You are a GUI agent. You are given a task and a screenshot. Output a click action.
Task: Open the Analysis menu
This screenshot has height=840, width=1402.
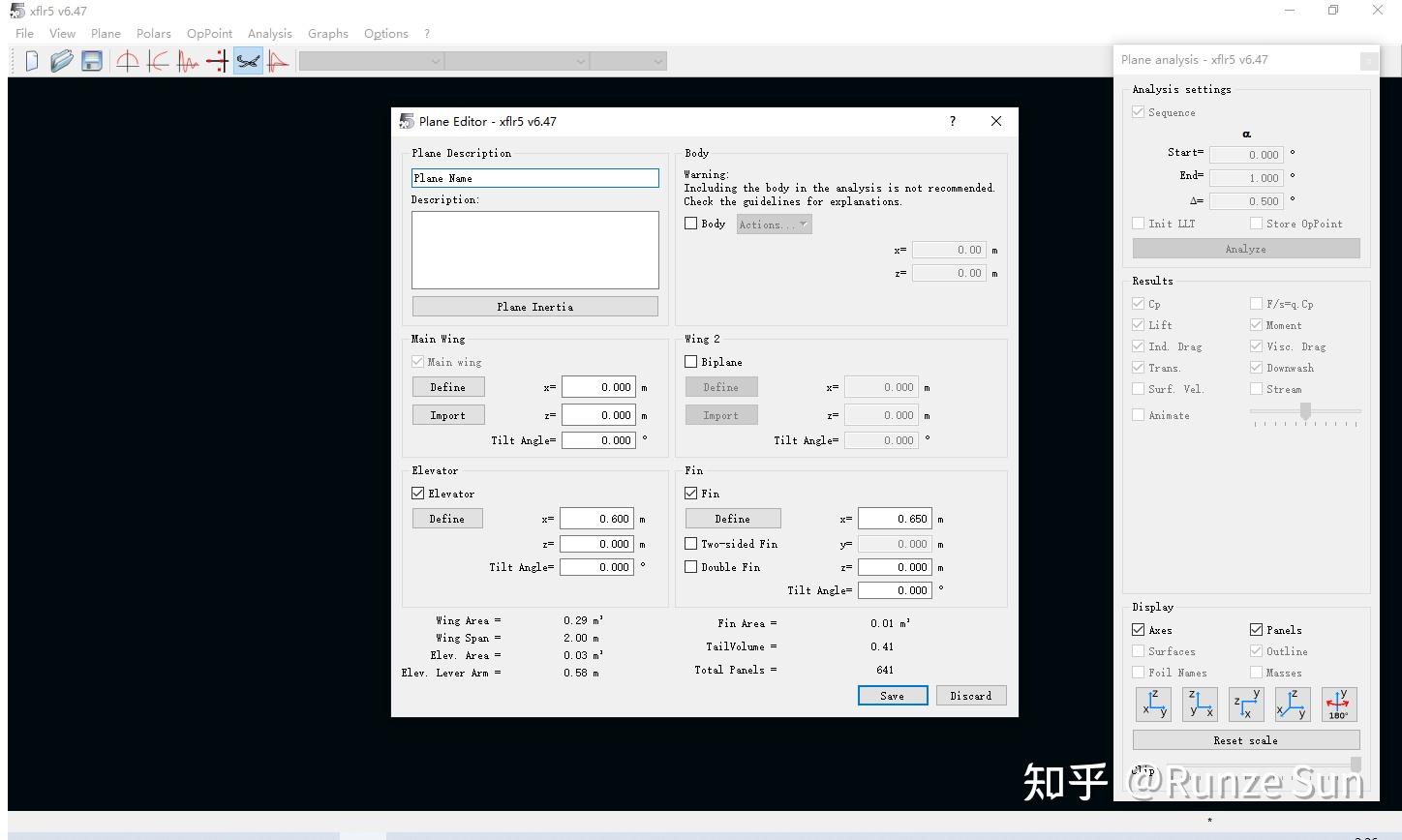tap(269, 33)
